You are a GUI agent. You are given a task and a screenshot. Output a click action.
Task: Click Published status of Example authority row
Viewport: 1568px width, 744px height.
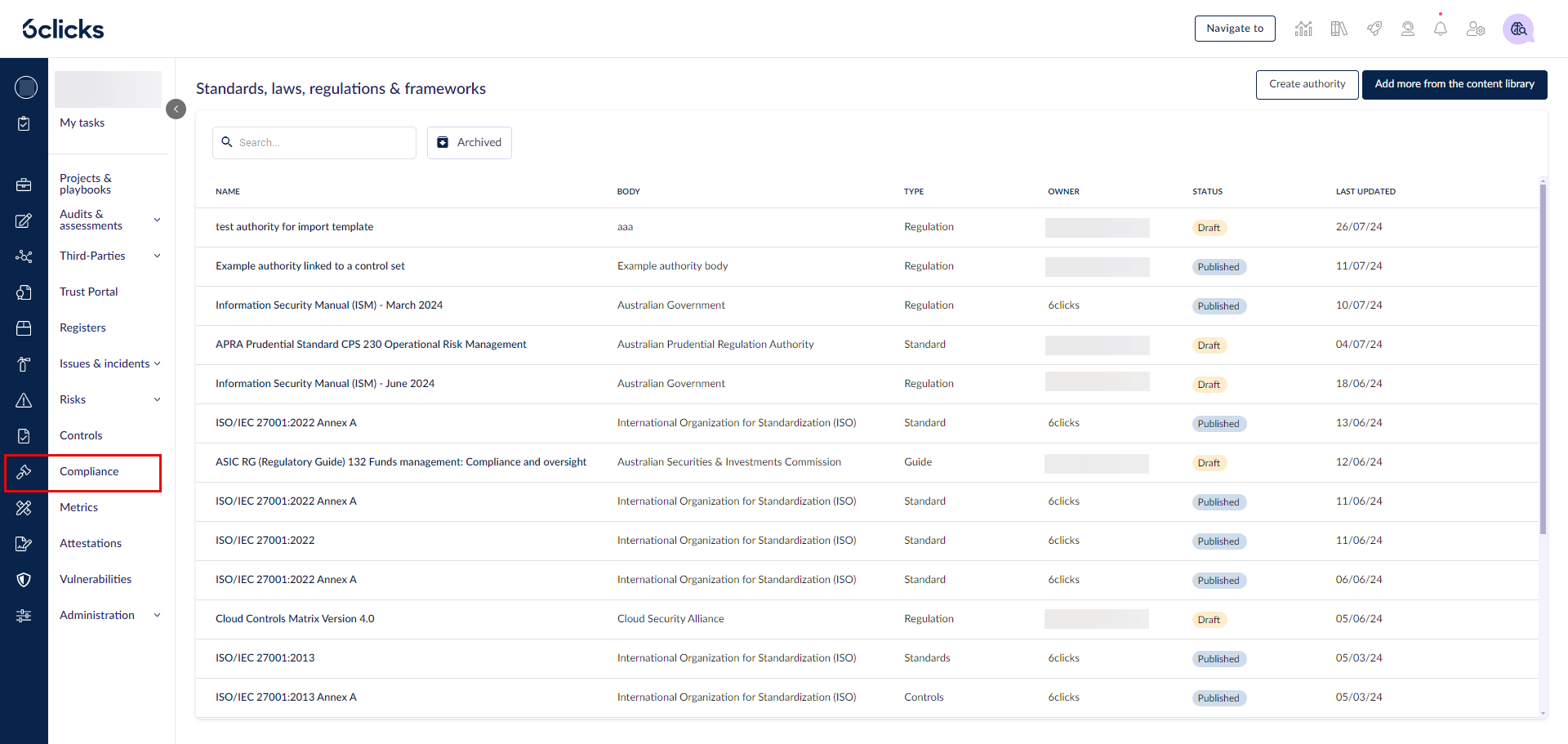[1219, 267]
